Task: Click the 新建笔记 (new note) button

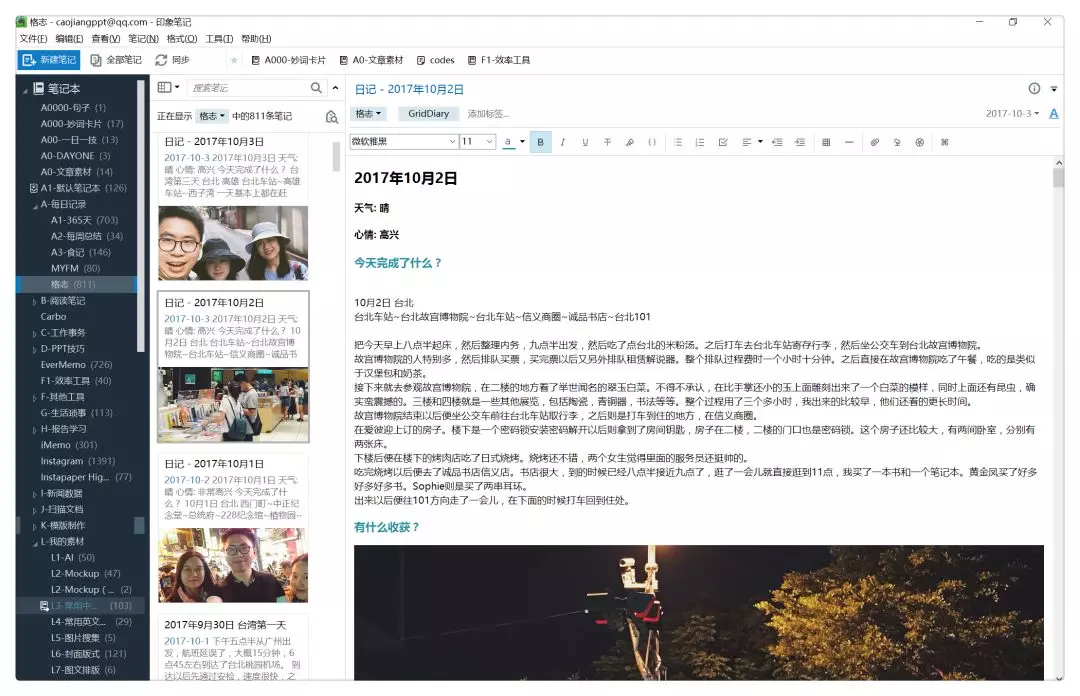Action: click(49, 60)
